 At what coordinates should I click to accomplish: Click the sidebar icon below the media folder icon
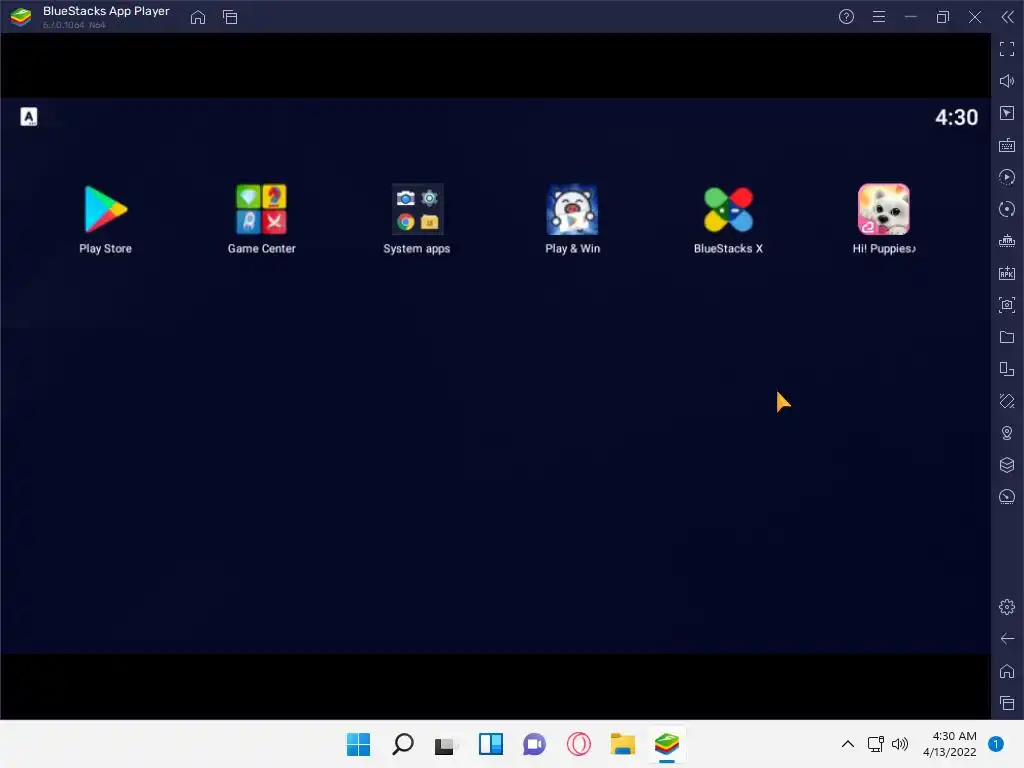pyautogui.click(x=1007, y=369)
